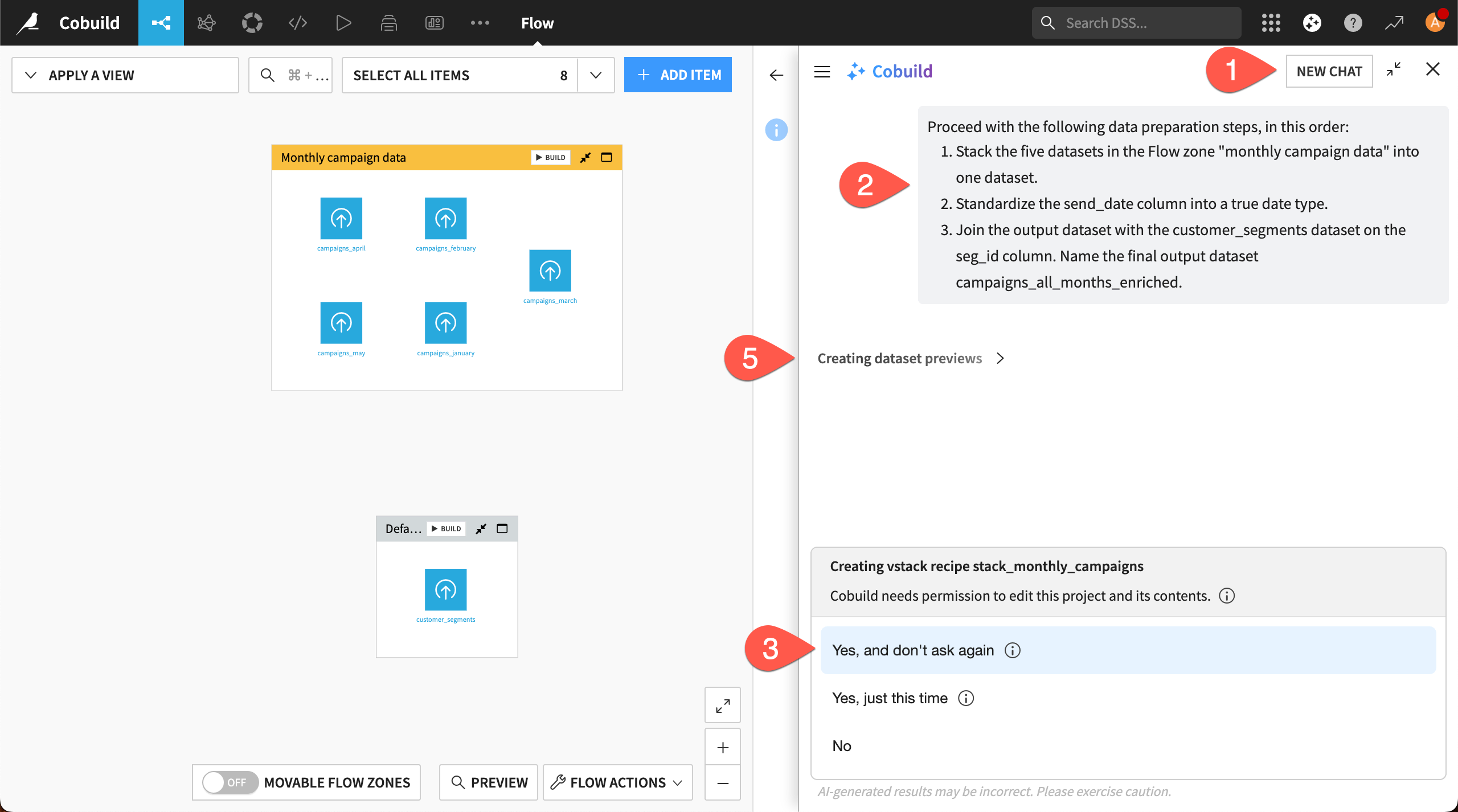This screenshot has width=1458, height=812.
Task: Open the Flow Actions dropdown
Action: [617, 782]
